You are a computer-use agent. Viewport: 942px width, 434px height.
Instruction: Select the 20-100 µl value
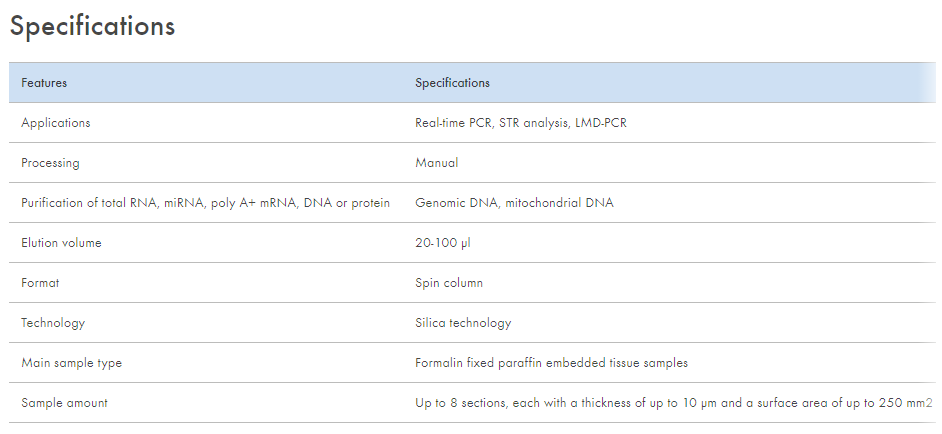coord(443,243)
